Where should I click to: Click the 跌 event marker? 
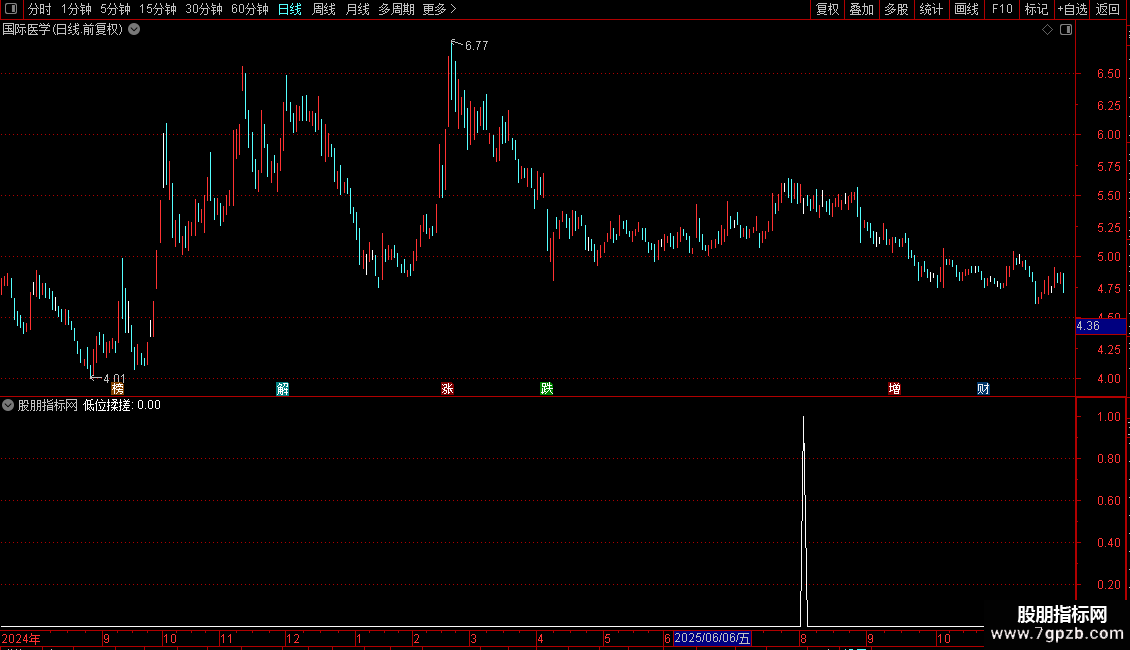pos(547,389)
